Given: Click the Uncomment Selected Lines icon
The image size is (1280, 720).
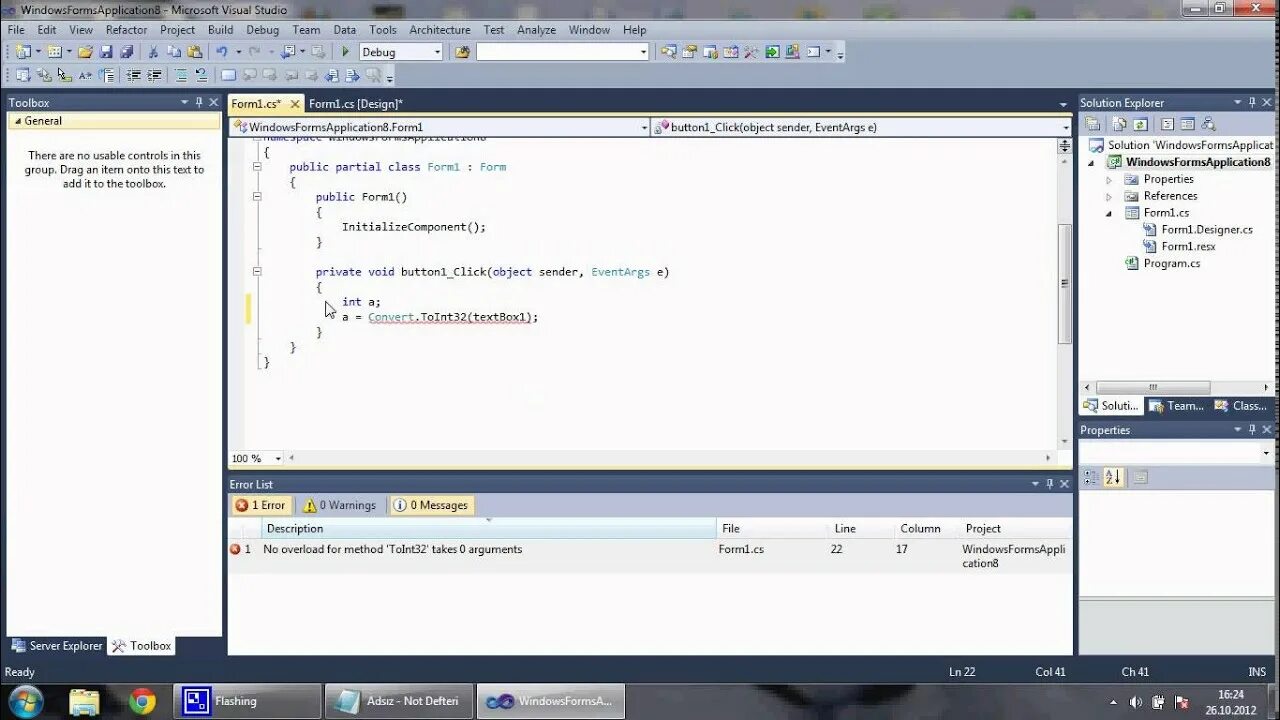Looking at the screenshot, I should tap(201, 75).
